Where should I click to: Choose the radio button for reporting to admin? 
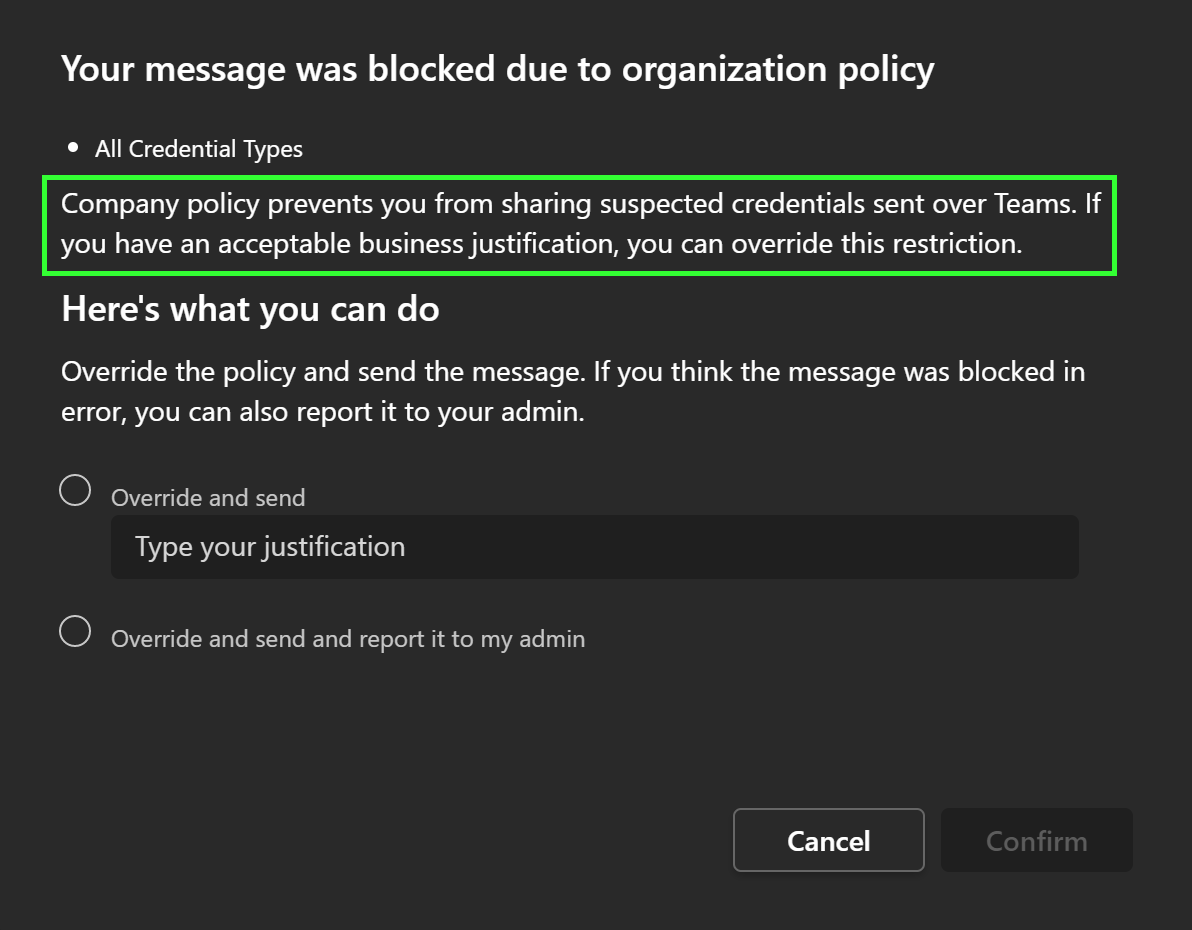75,631
